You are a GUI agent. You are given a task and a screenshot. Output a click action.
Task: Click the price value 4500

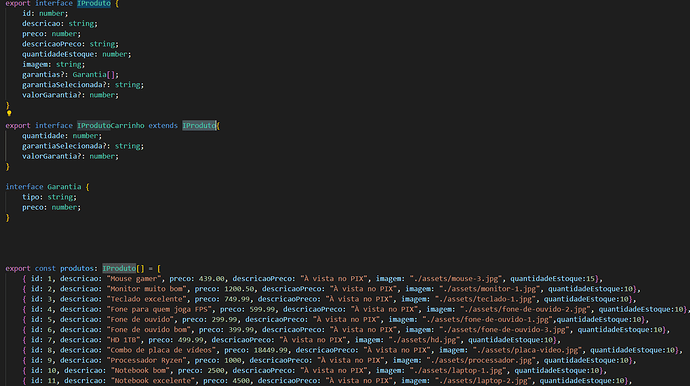tap(241, 381)
